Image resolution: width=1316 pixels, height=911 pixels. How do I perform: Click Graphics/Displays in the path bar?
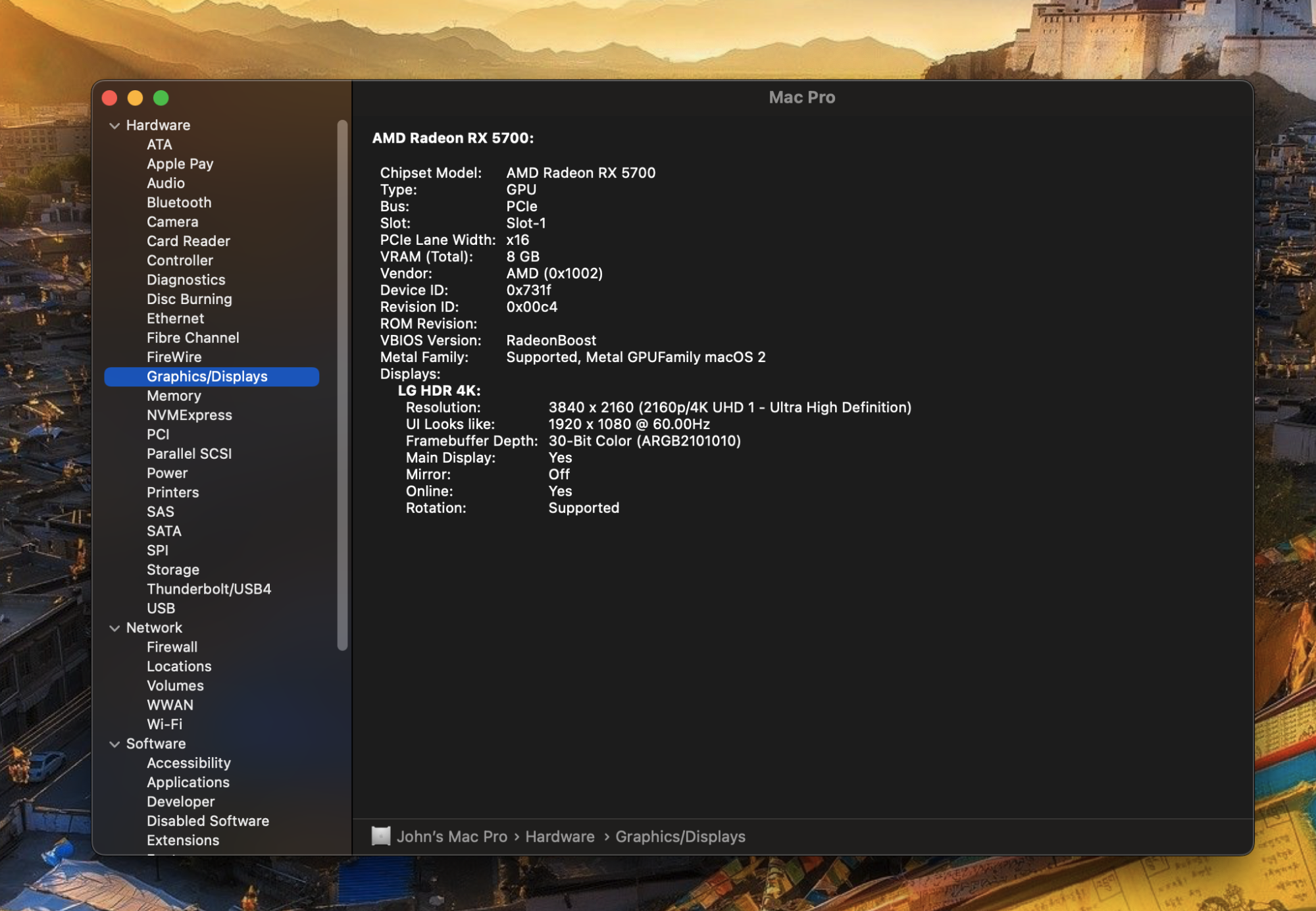point(680,837)
